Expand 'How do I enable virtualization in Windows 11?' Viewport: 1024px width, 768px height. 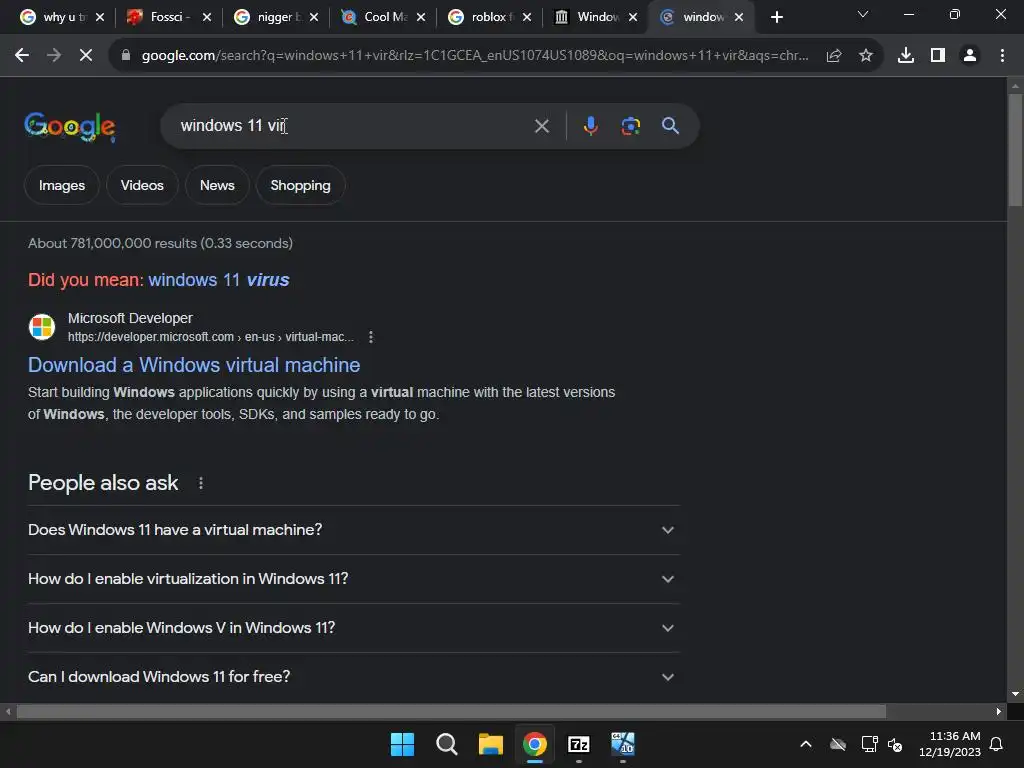tap(353, 579)
